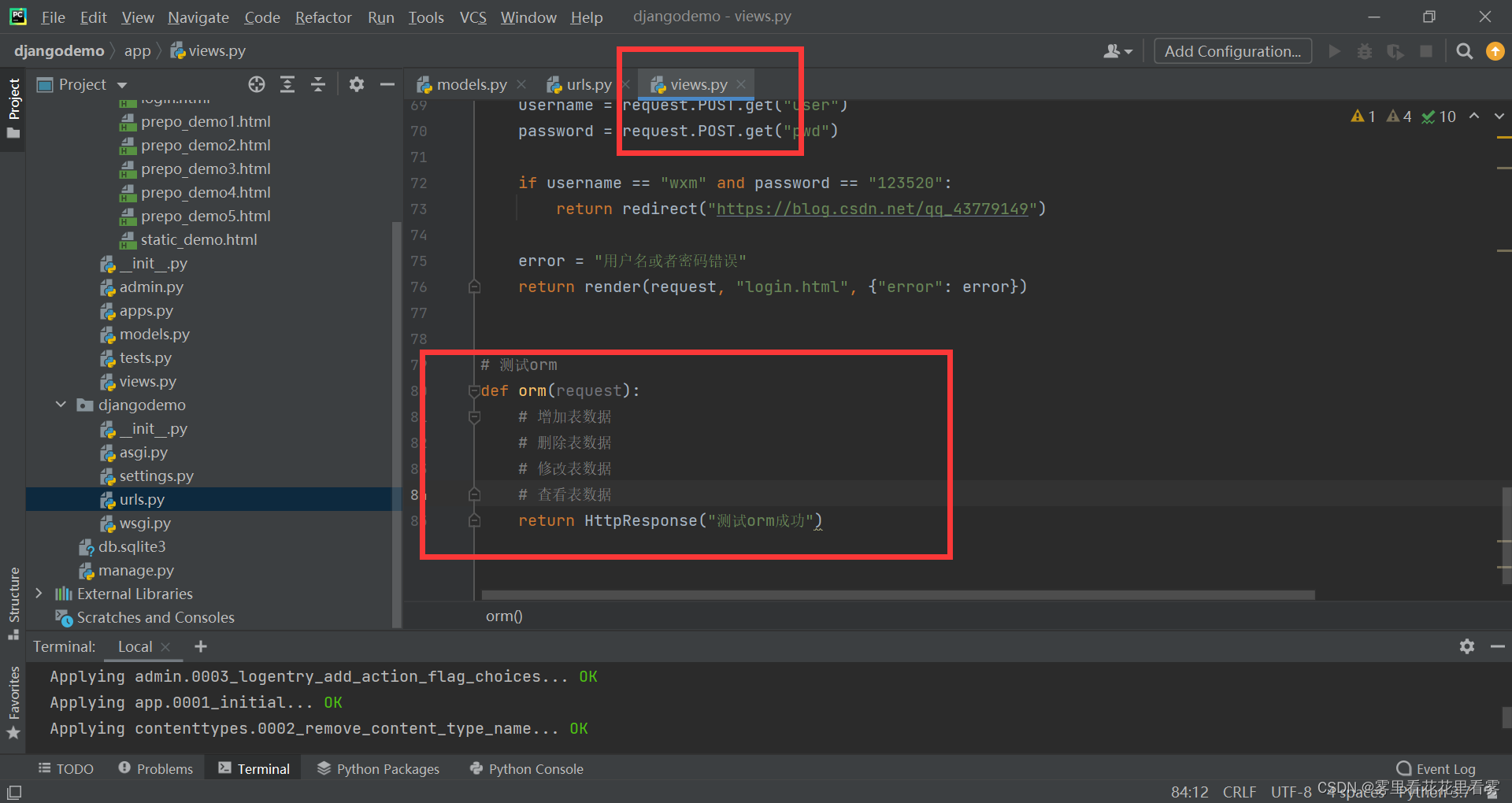Viewport: 1512px width, 803px height.
Task: Click djangodemo breadcrumb
Action: click(59, 51)
